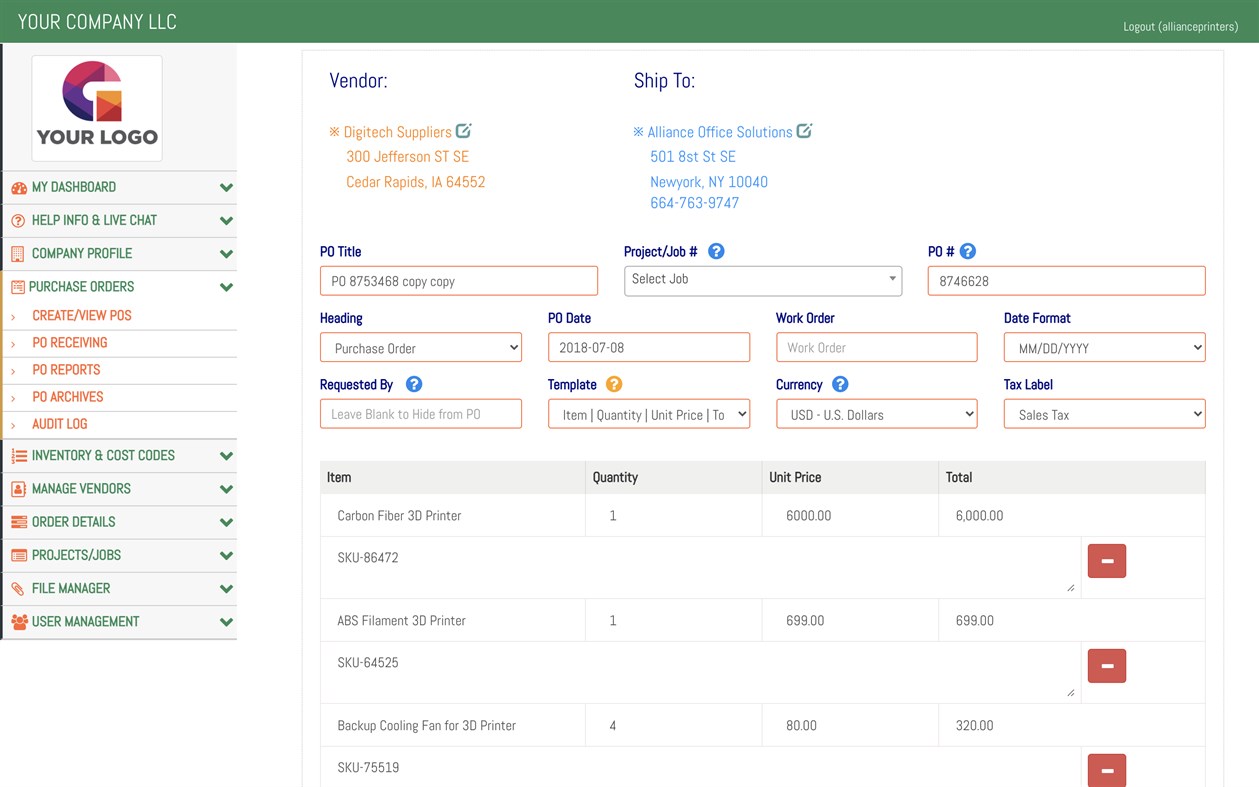Change the Tax Label dropdown selection
This screenshot has height=787, width=1259.
point(1103,413)
